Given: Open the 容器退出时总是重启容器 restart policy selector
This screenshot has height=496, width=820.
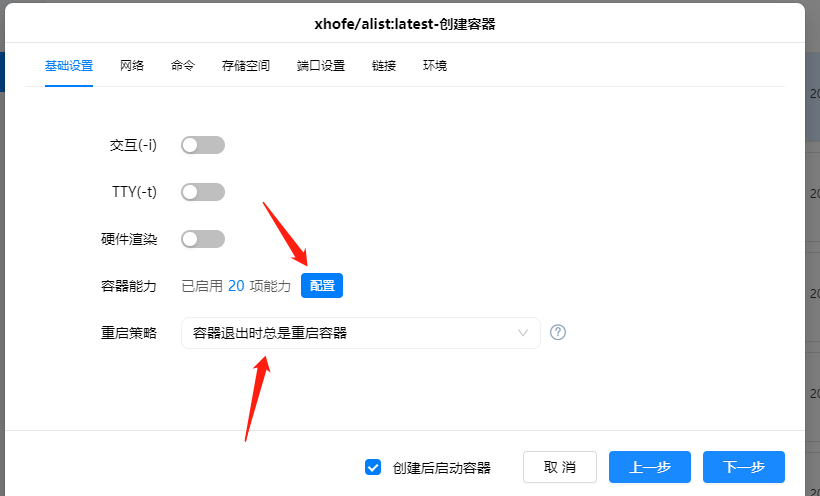Looking at the screenshot, I should (x=361, y=333).
